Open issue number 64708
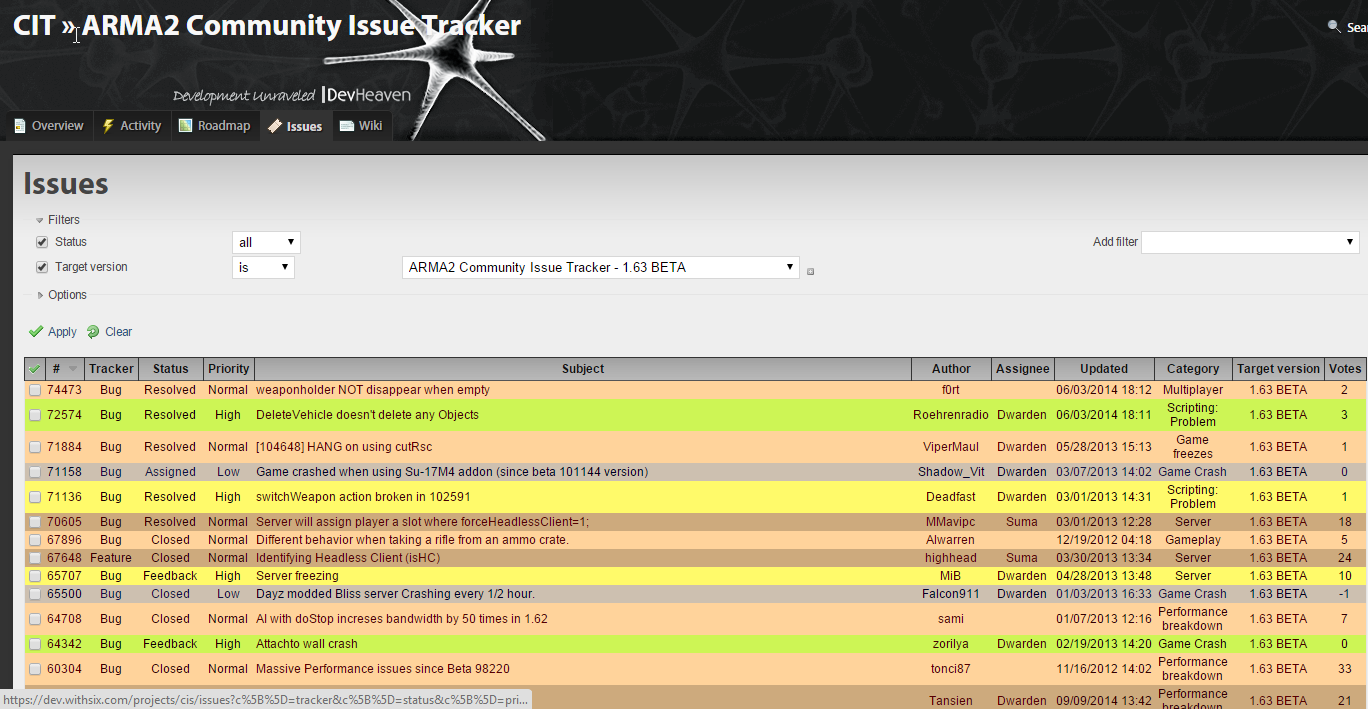The image size is (1368, 709). pyautogui.click(x=64, y=619)
